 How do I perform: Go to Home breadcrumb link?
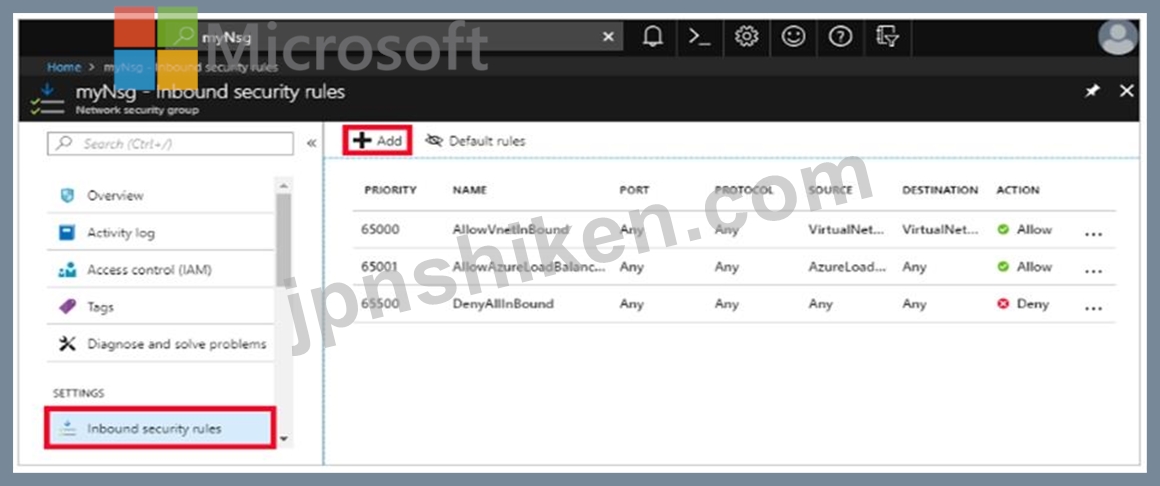click(64, 67)
